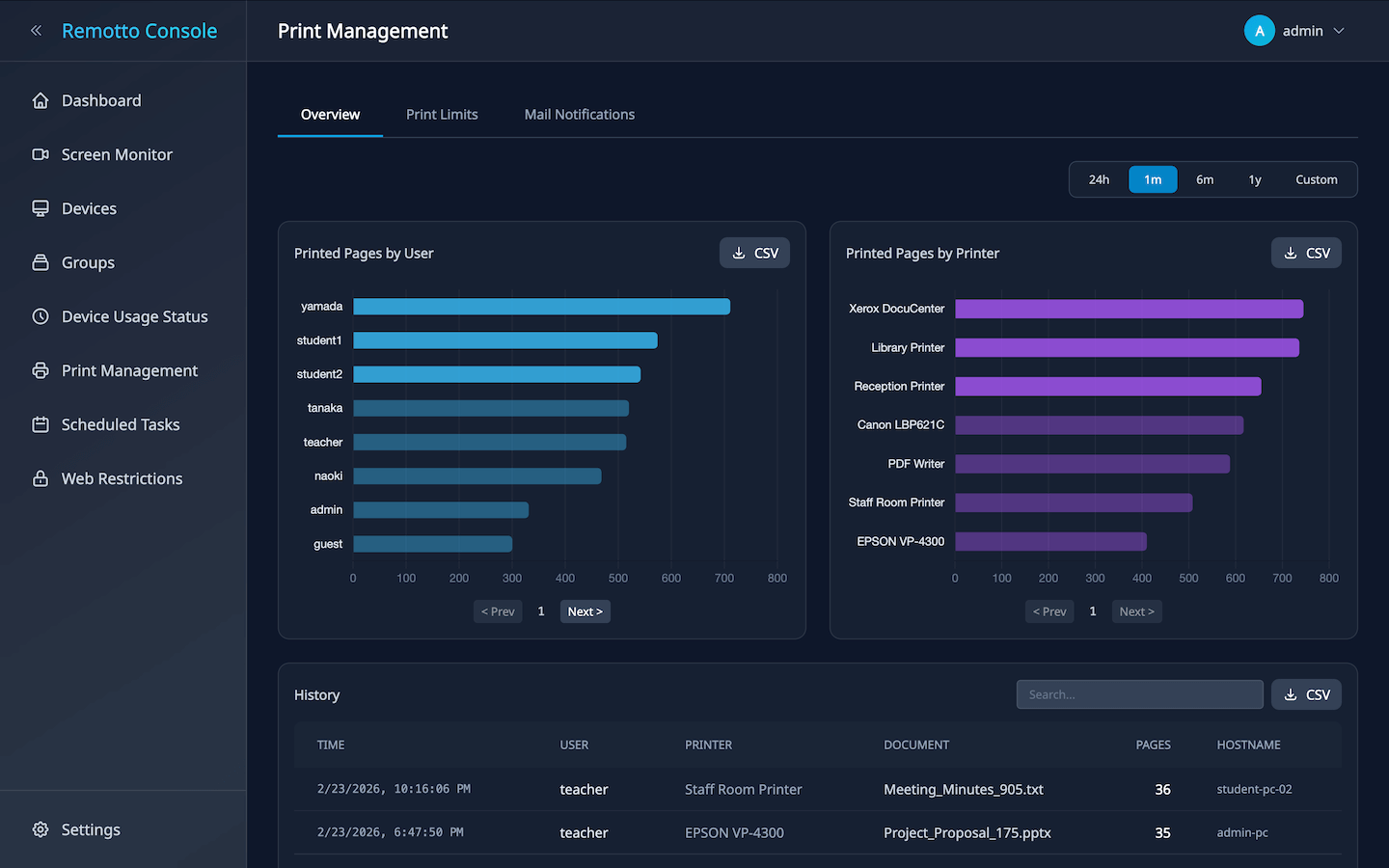Image resolution: width=1389 pixels, height=868 pixels.
Task: Download Printed Pages by User CSV
Action: (x=754, y=253)
